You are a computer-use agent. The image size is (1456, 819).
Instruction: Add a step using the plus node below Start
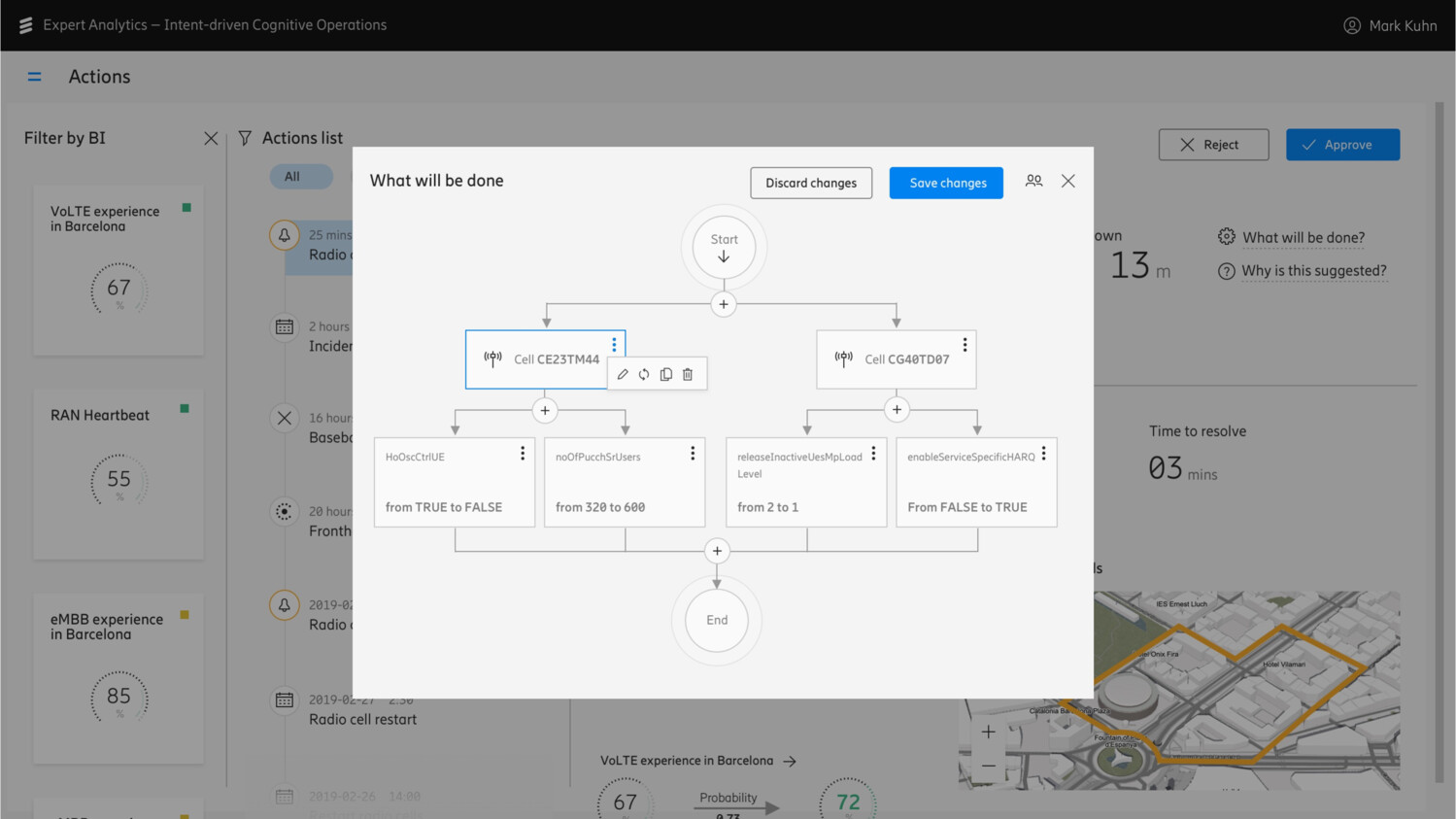(x=723, y=304)
